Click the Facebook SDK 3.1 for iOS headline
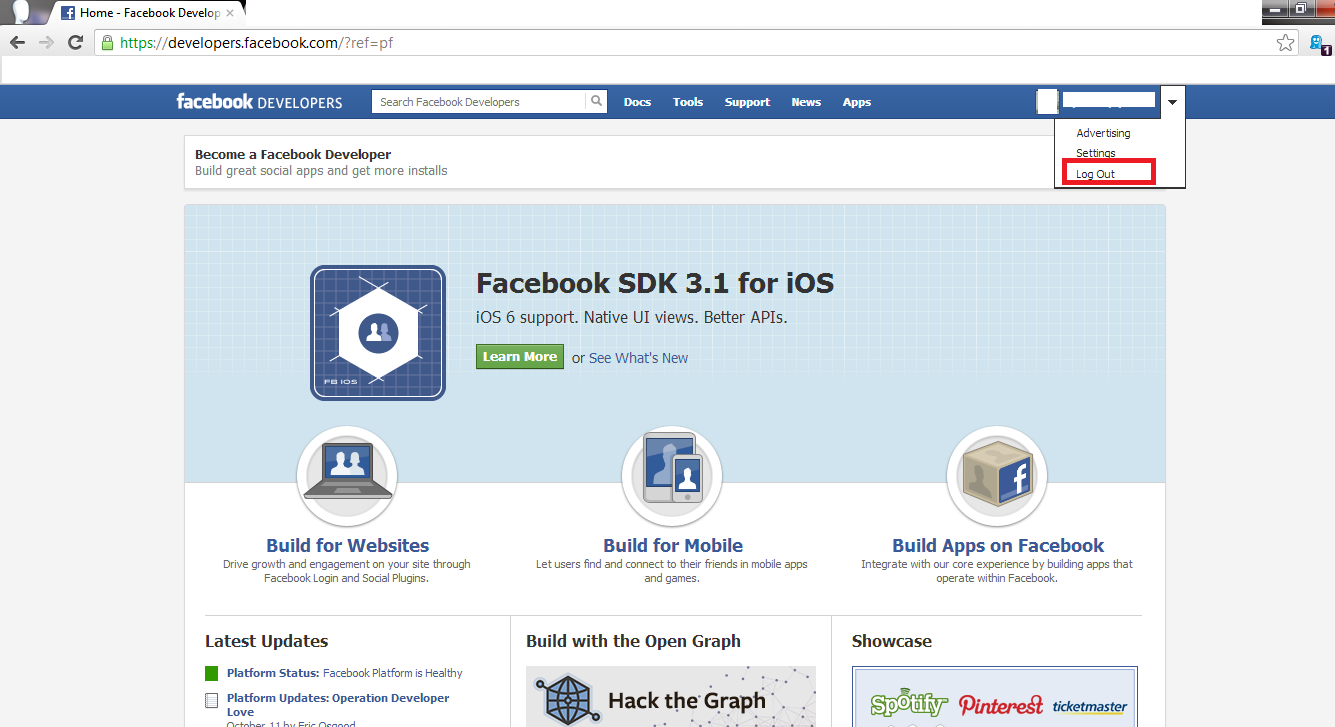Viewport: 1335px width, 727px height. [x=655, y=283]
